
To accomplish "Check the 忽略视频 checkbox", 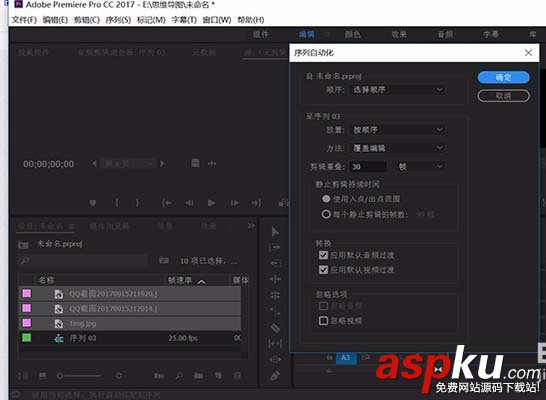I will coord(323,321).
